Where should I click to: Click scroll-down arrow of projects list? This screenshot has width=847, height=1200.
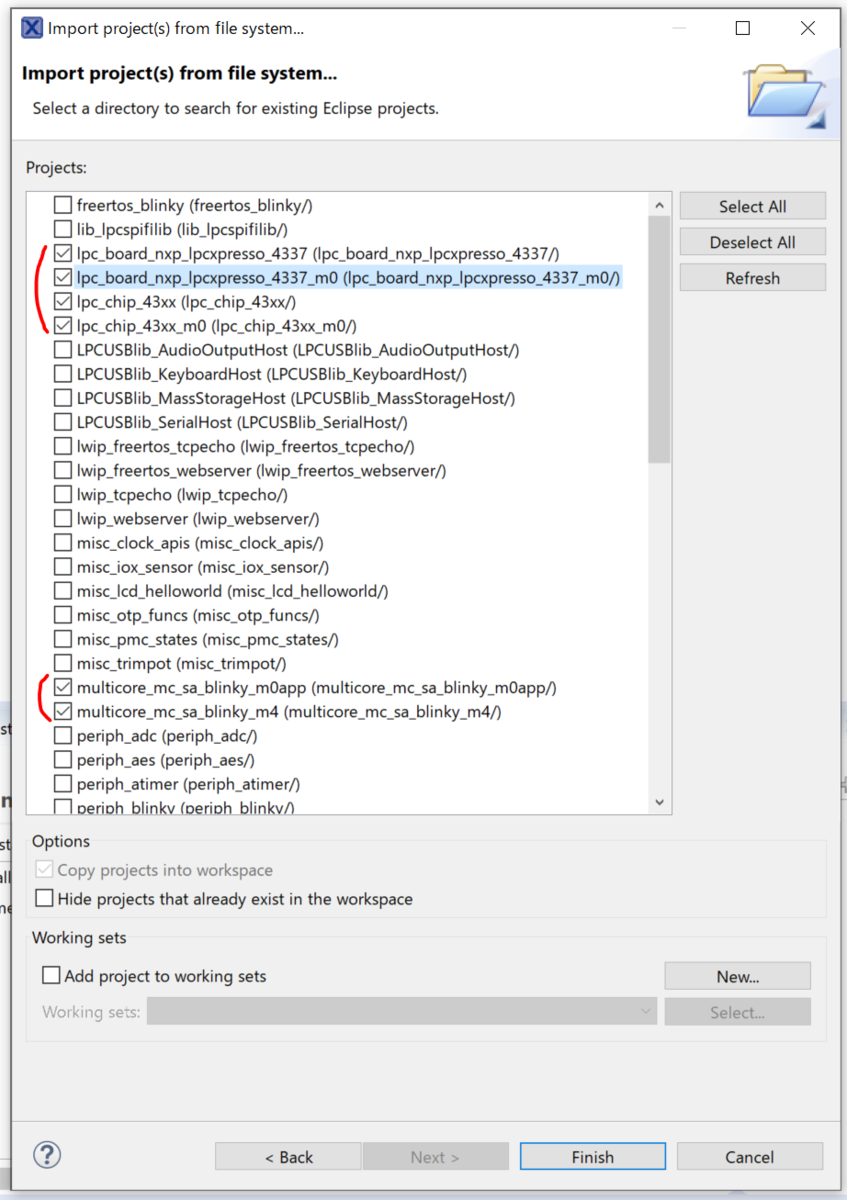click(x=659, y=802)
